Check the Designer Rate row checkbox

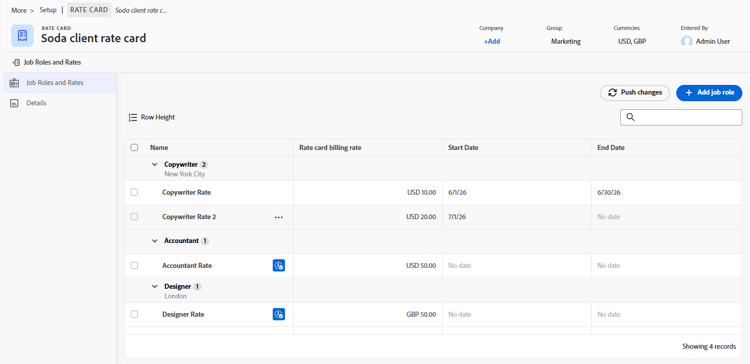[134, 314]
